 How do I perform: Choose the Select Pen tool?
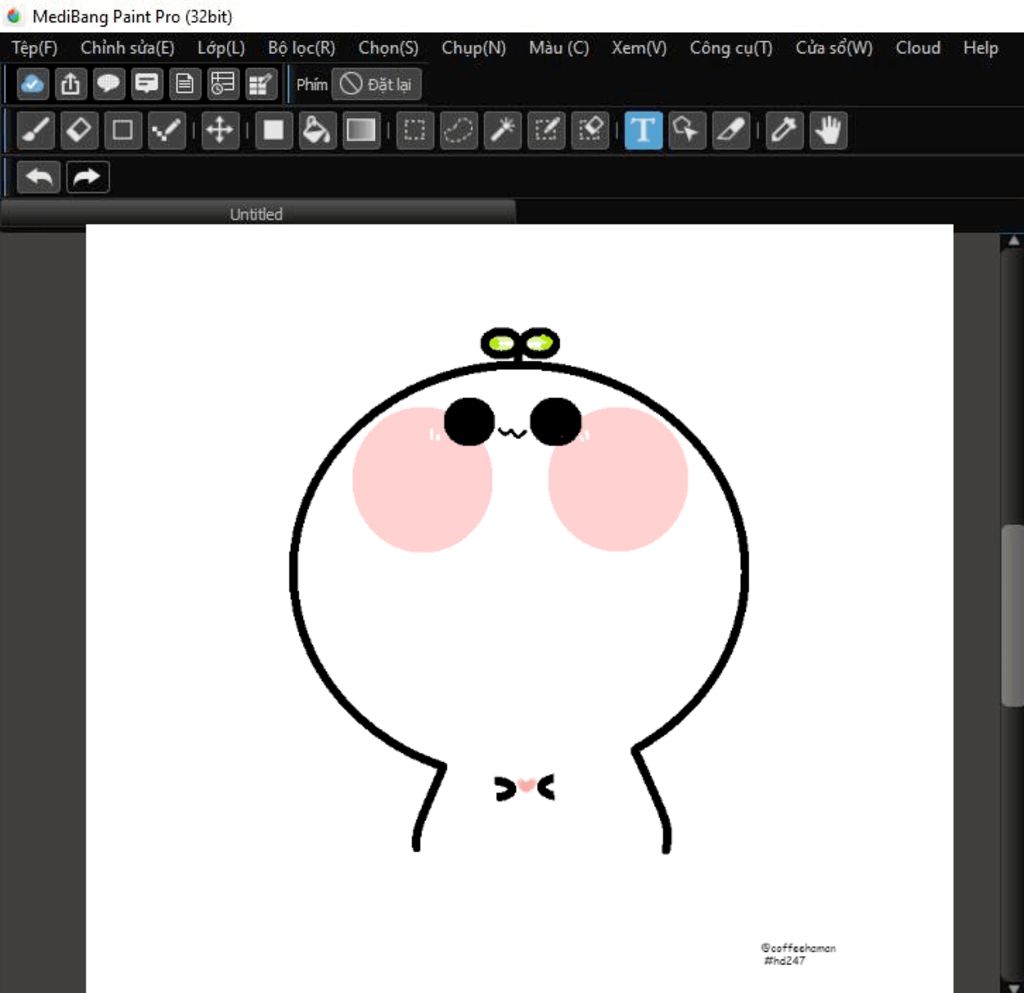(x=546, y=131)
